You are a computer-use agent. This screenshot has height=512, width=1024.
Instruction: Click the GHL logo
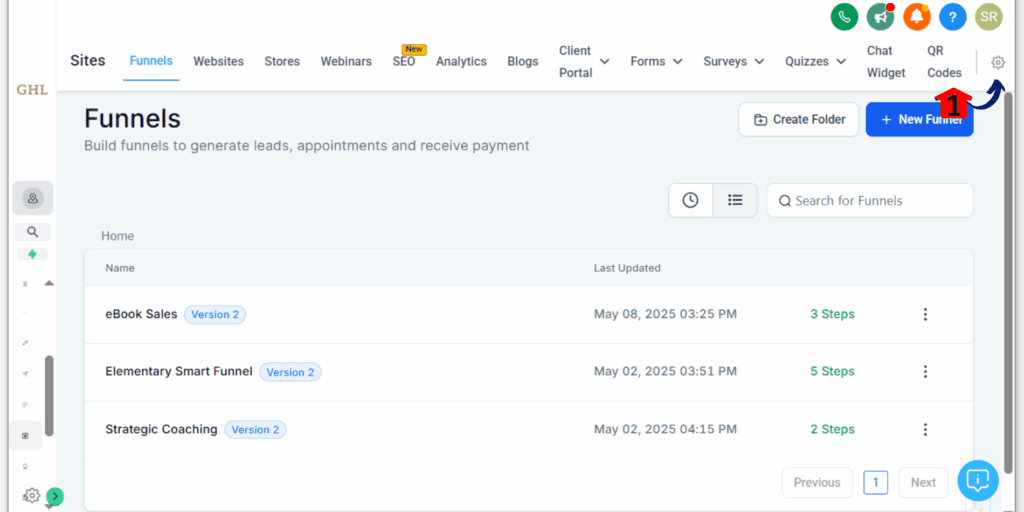click(32, 90)
